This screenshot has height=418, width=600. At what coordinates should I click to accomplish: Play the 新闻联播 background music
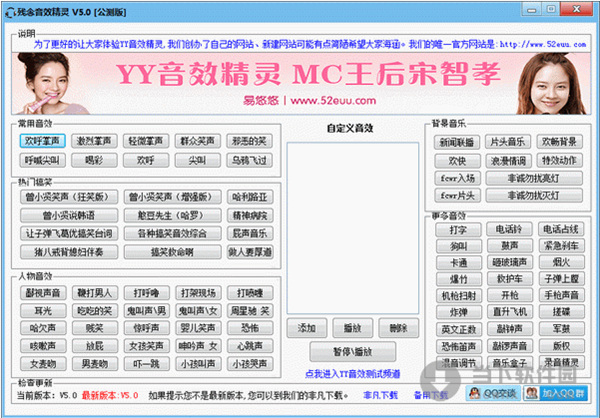457,142
